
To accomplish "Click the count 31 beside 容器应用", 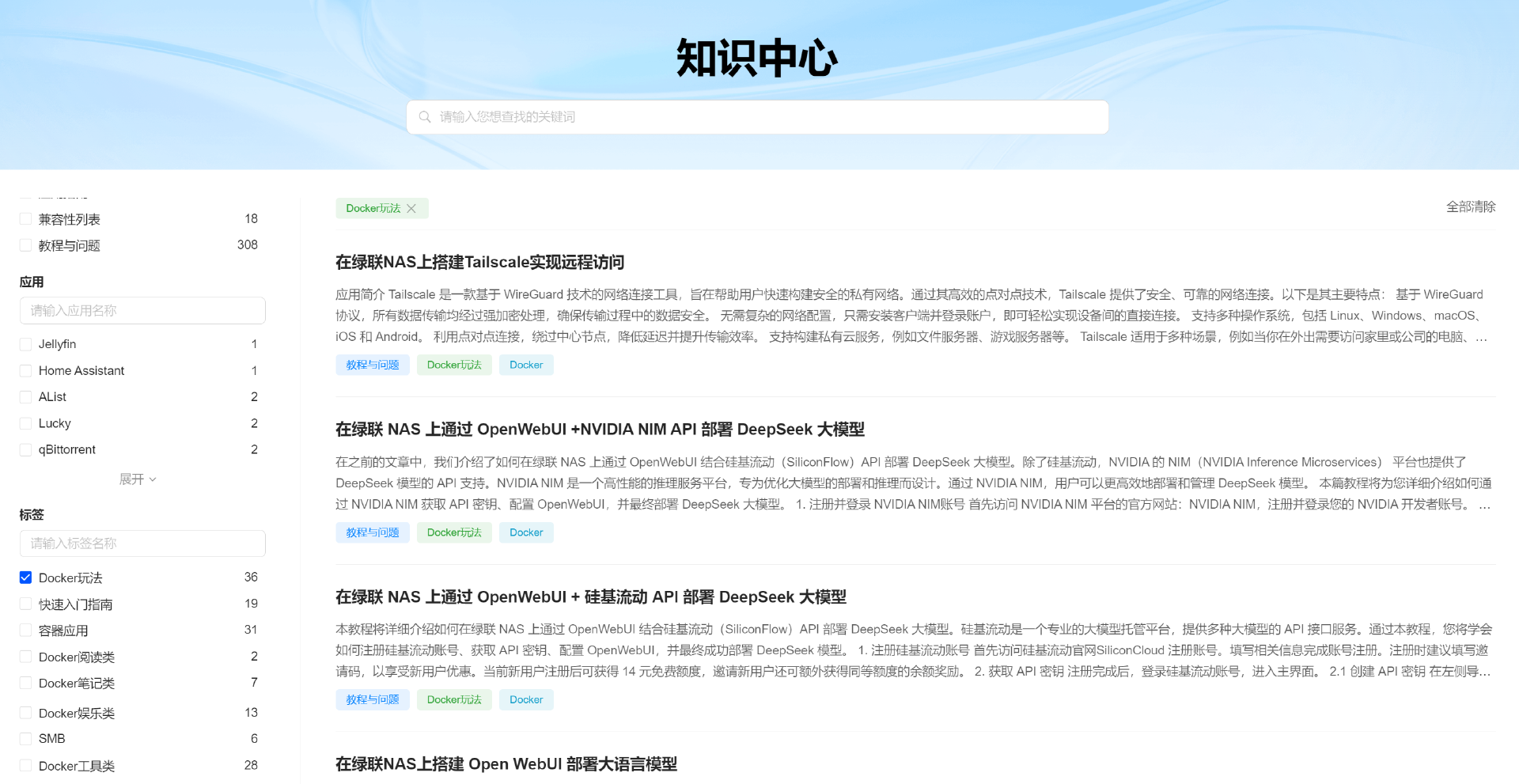I will pyautogui.click(x=251, y=630).
